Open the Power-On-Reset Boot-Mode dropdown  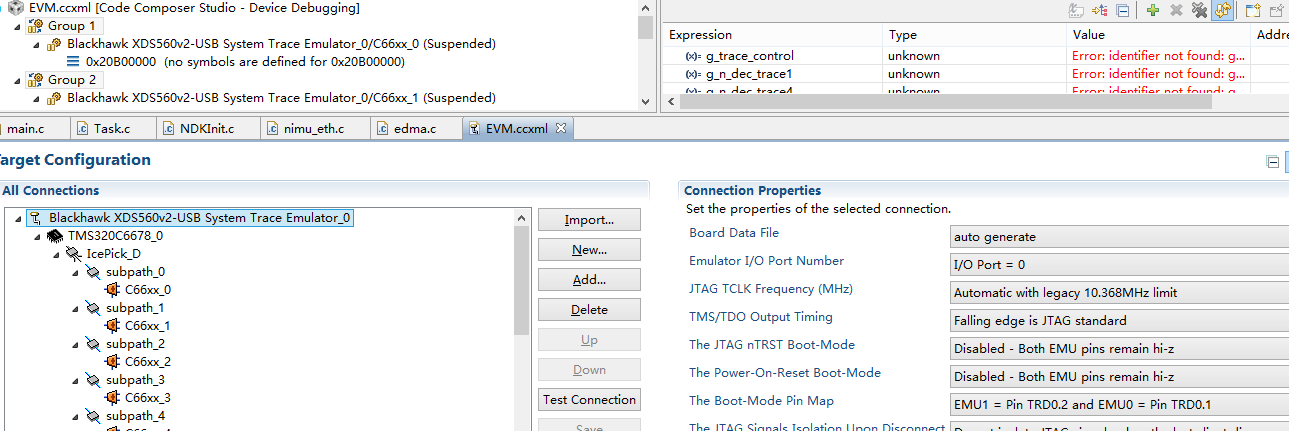coord(1118,377)
